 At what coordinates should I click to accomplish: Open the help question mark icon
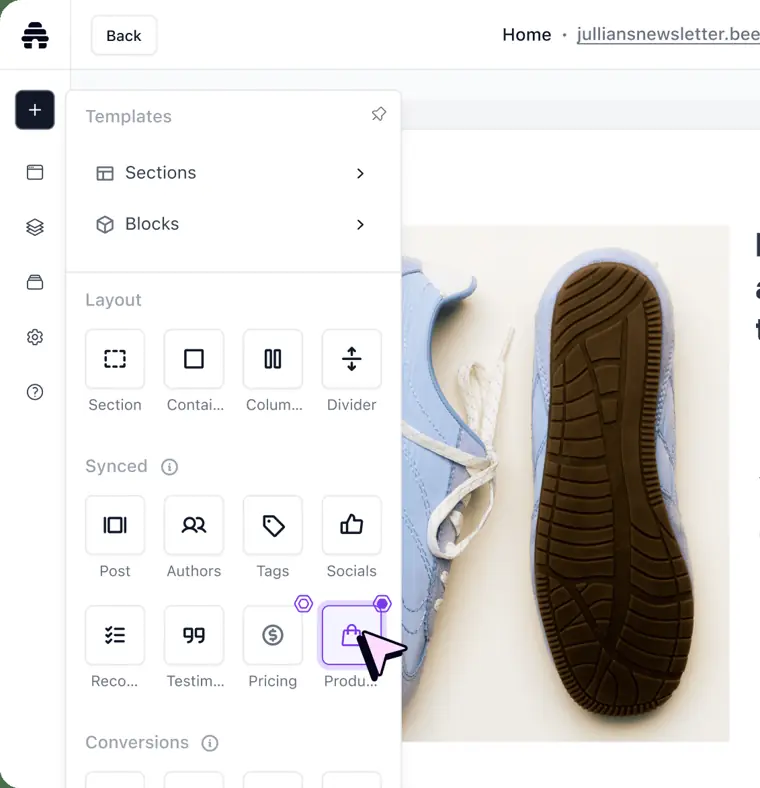click(x=35, y=392)
